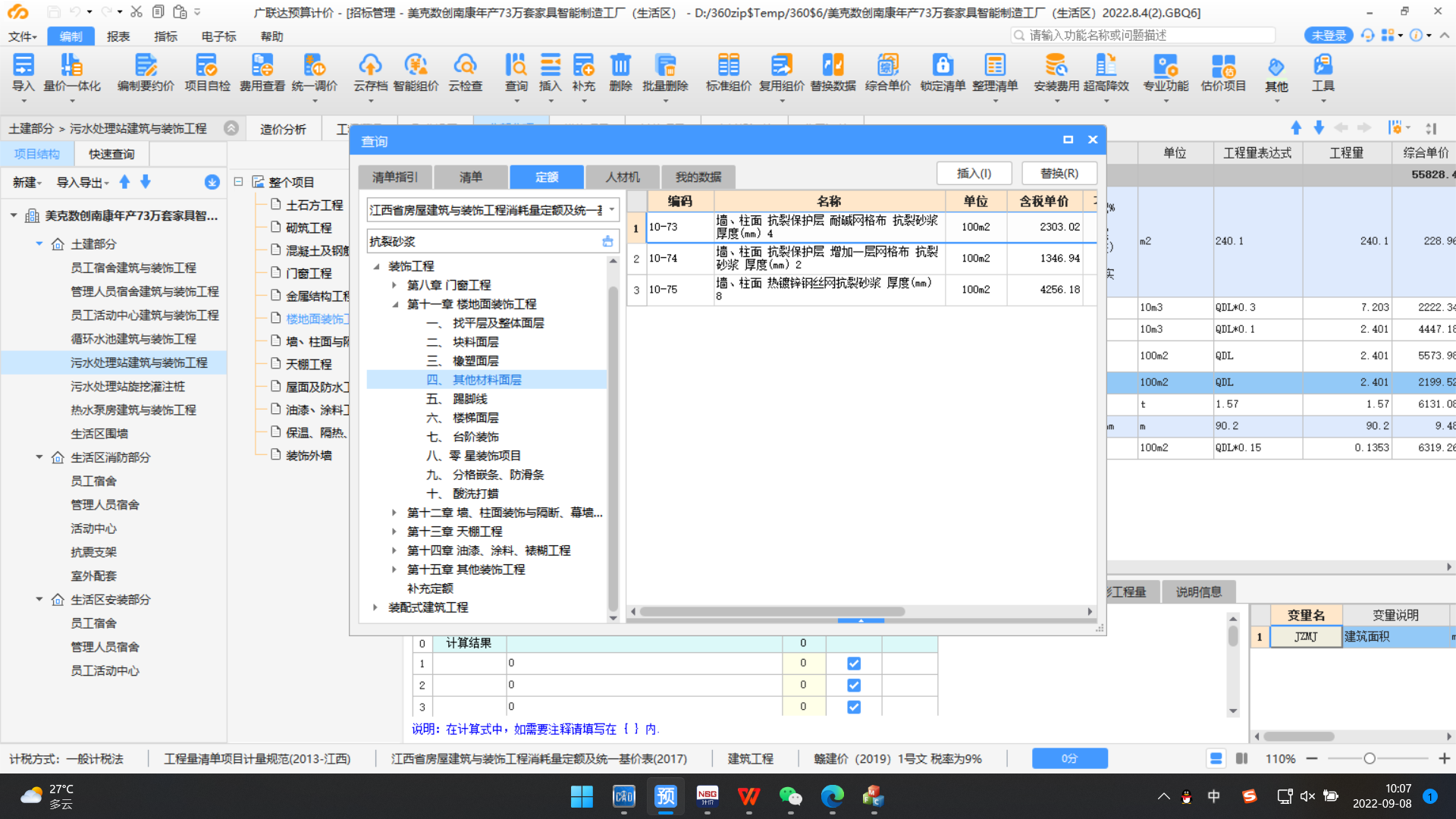Switch to the 清单 tab in query dialog

coord(471,177)
